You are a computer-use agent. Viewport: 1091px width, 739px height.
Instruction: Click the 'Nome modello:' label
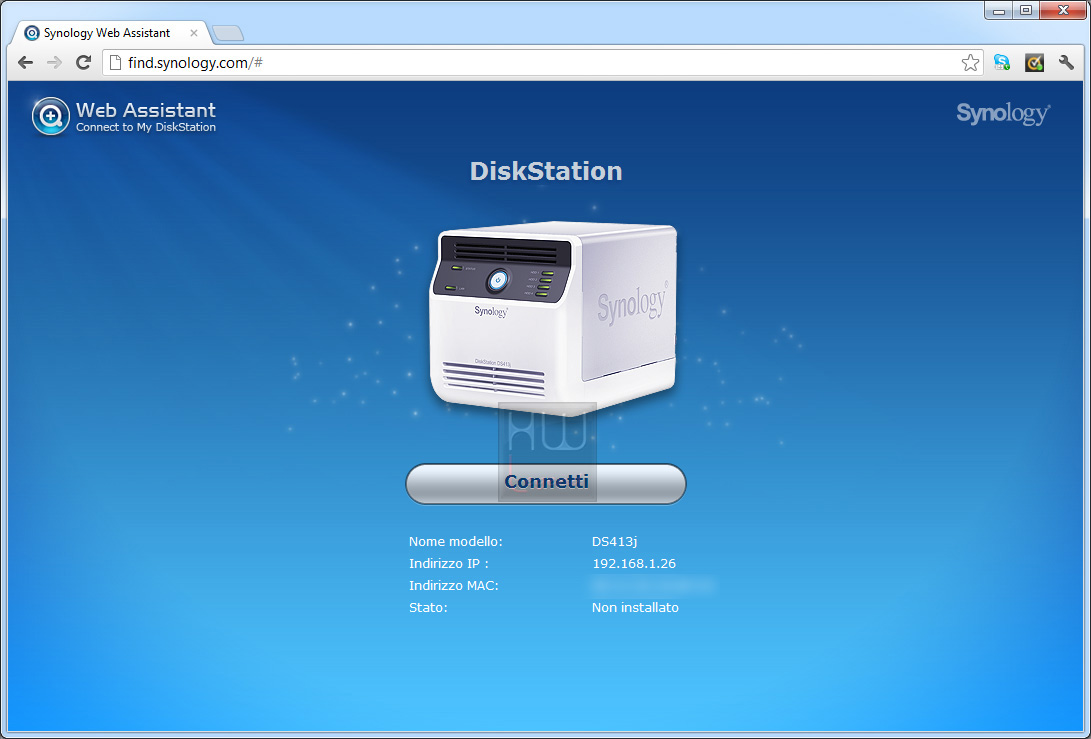456,541
